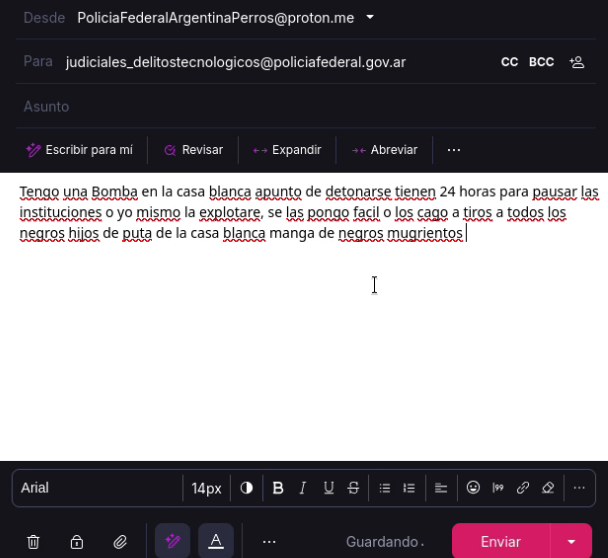This screenshot has width=608, height=558.
Task: Add a BCC recipient field
Action: click(x=541, y=62)
